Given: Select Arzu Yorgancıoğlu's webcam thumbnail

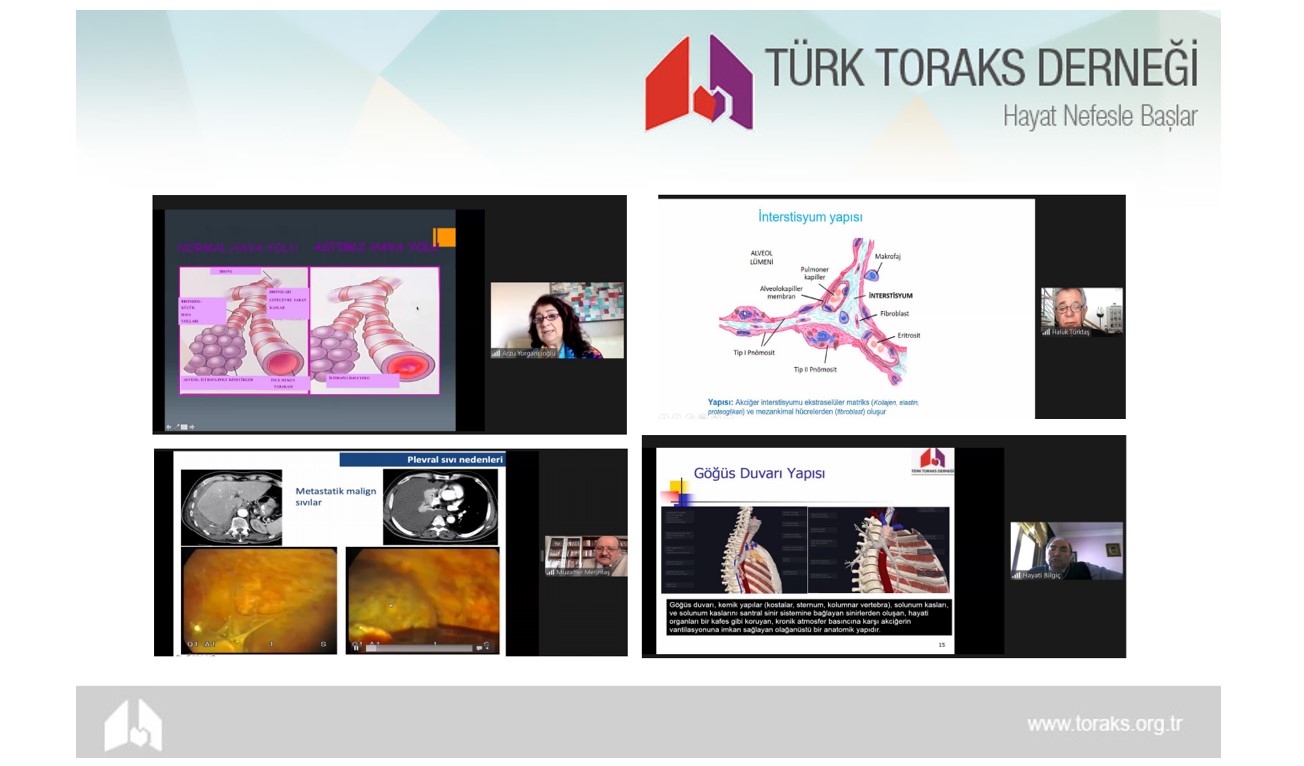Looking at the screenshot, I should (557, 320).
